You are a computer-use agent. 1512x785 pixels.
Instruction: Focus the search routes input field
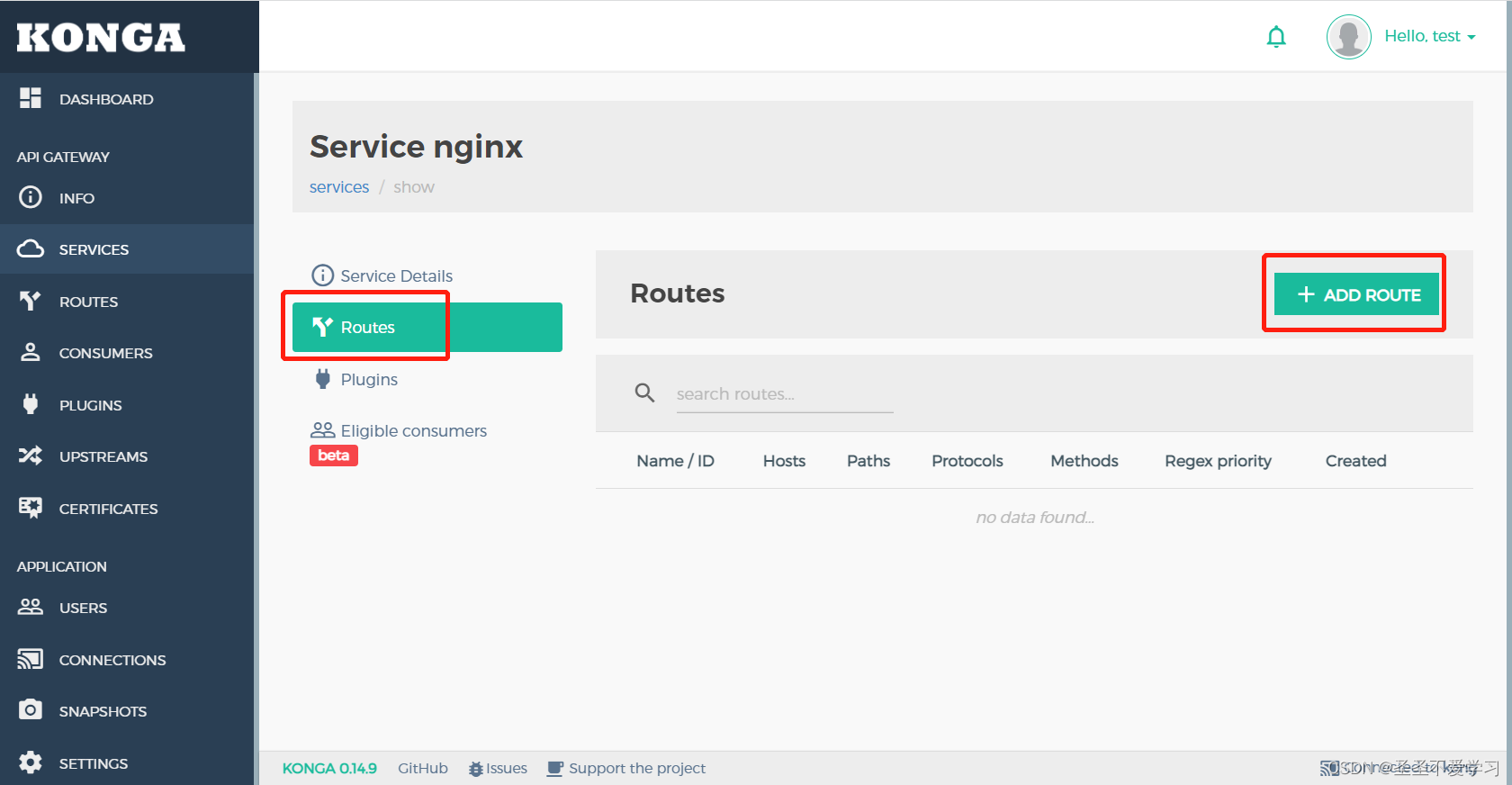(785, 394)
